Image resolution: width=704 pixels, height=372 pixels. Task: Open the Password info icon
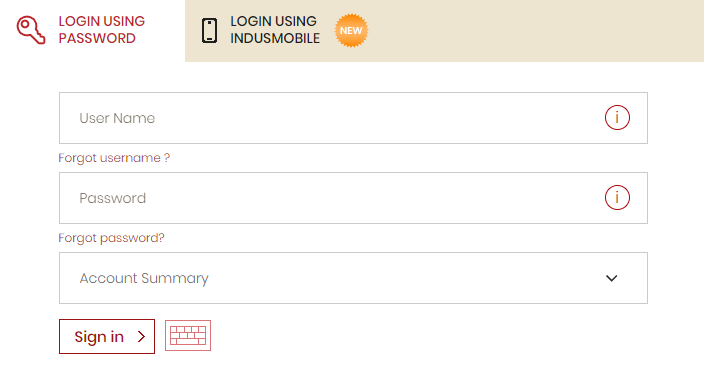pyautogui.click(x=617, y=197)
